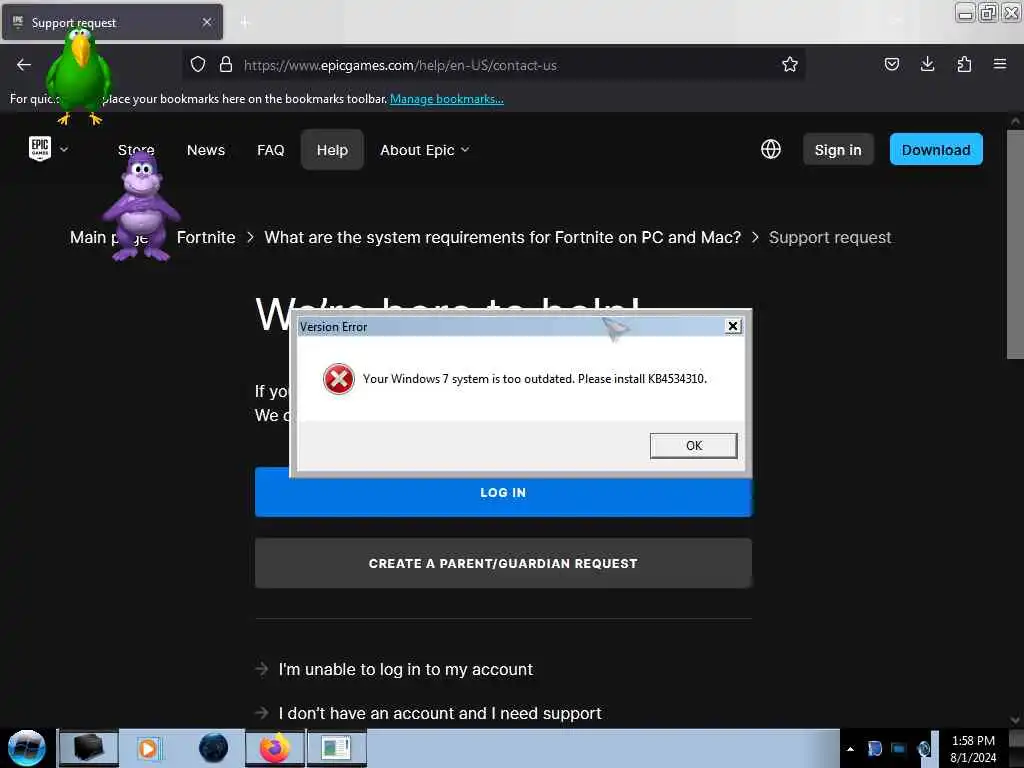Screen dimensions: 1024x768
Task: Expand the About Epic dropdown
Action: click(x=424, y=150)
